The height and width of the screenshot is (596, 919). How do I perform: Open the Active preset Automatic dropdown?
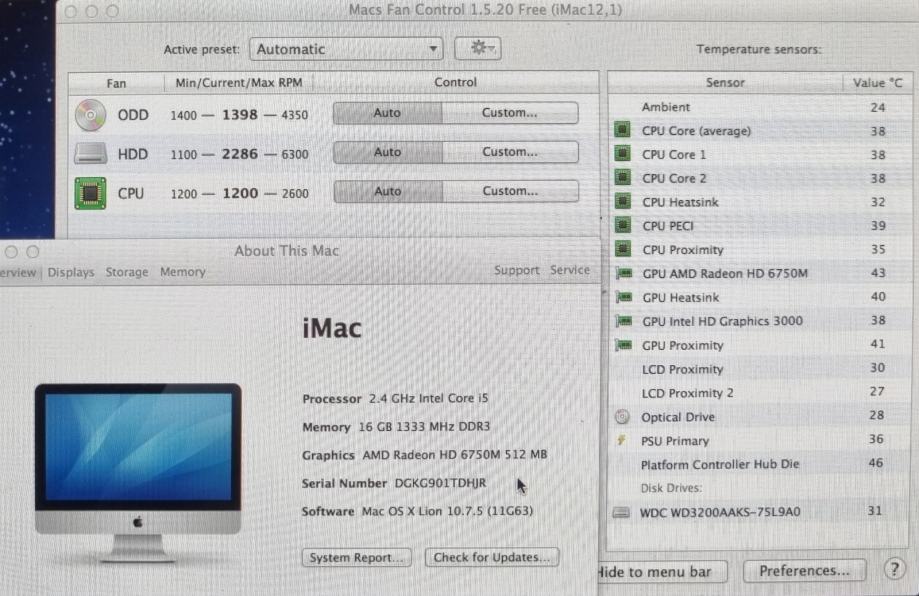coord(346,49)
